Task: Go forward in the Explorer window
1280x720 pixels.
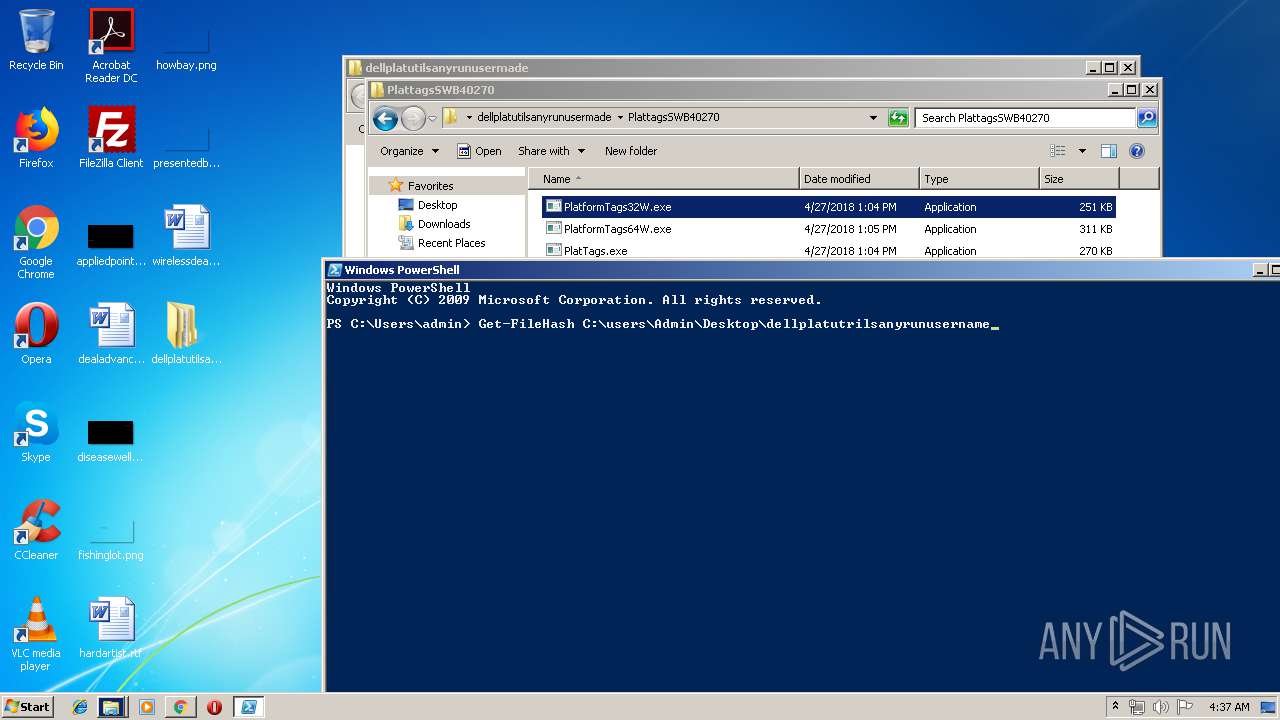Action: pos(413,119)
